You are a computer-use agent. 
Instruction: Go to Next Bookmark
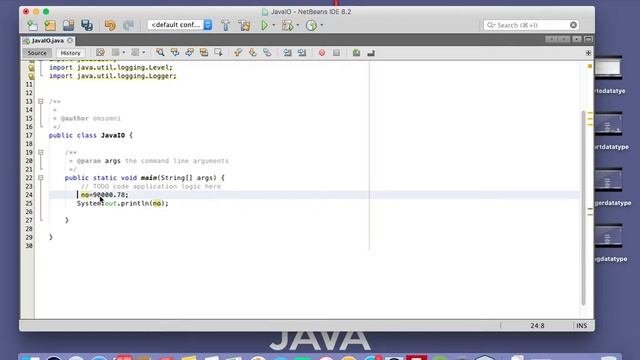point(252,53)
